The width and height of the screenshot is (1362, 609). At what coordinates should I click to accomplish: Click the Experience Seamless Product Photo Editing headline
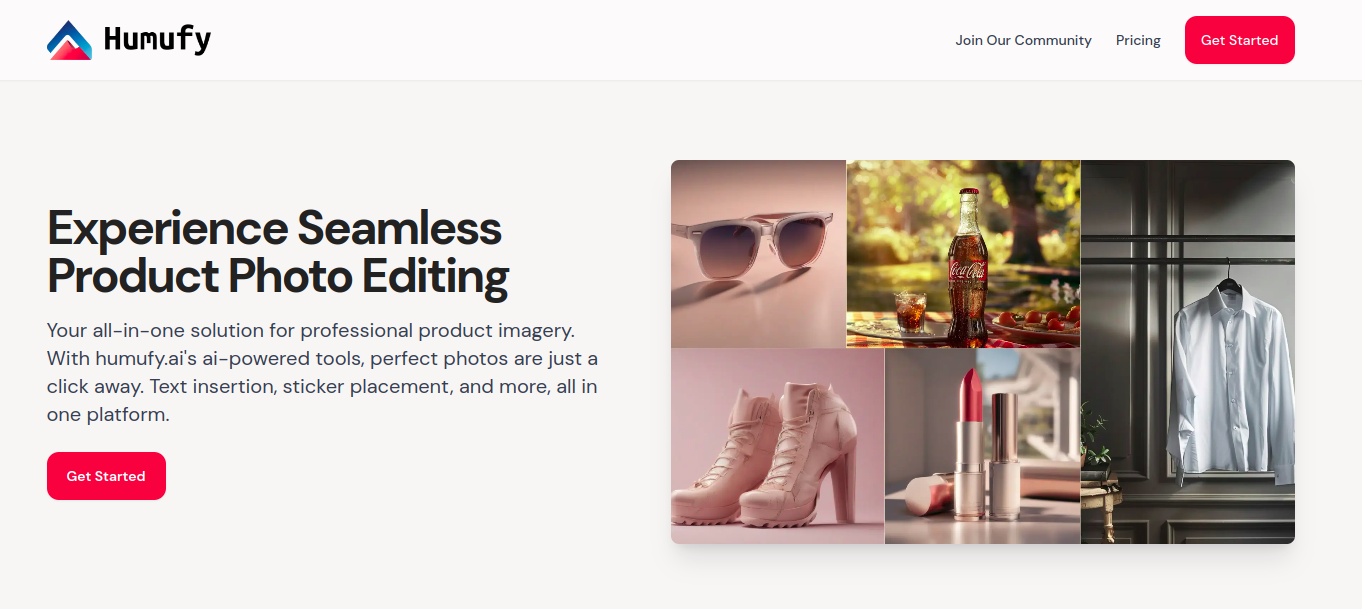point(278,252)
